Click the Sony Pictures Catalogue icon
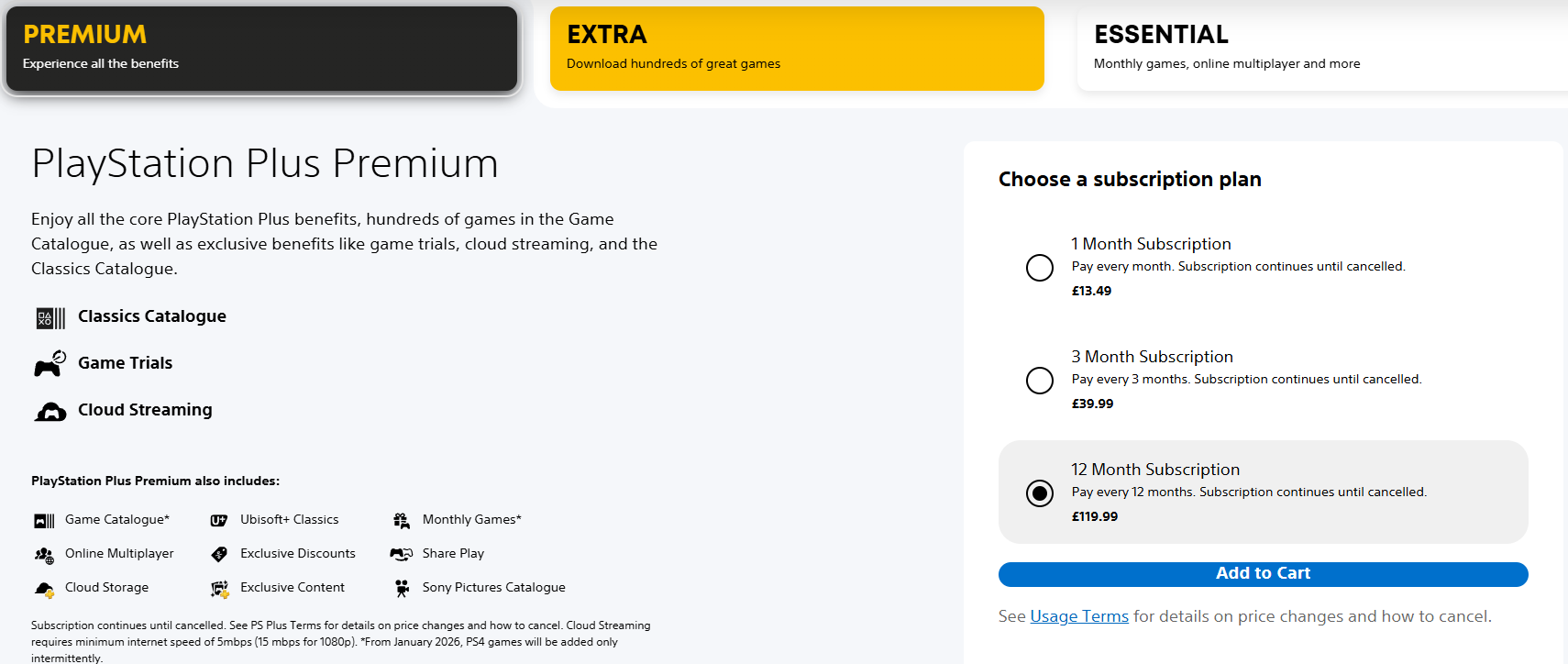 click(402, 588)
